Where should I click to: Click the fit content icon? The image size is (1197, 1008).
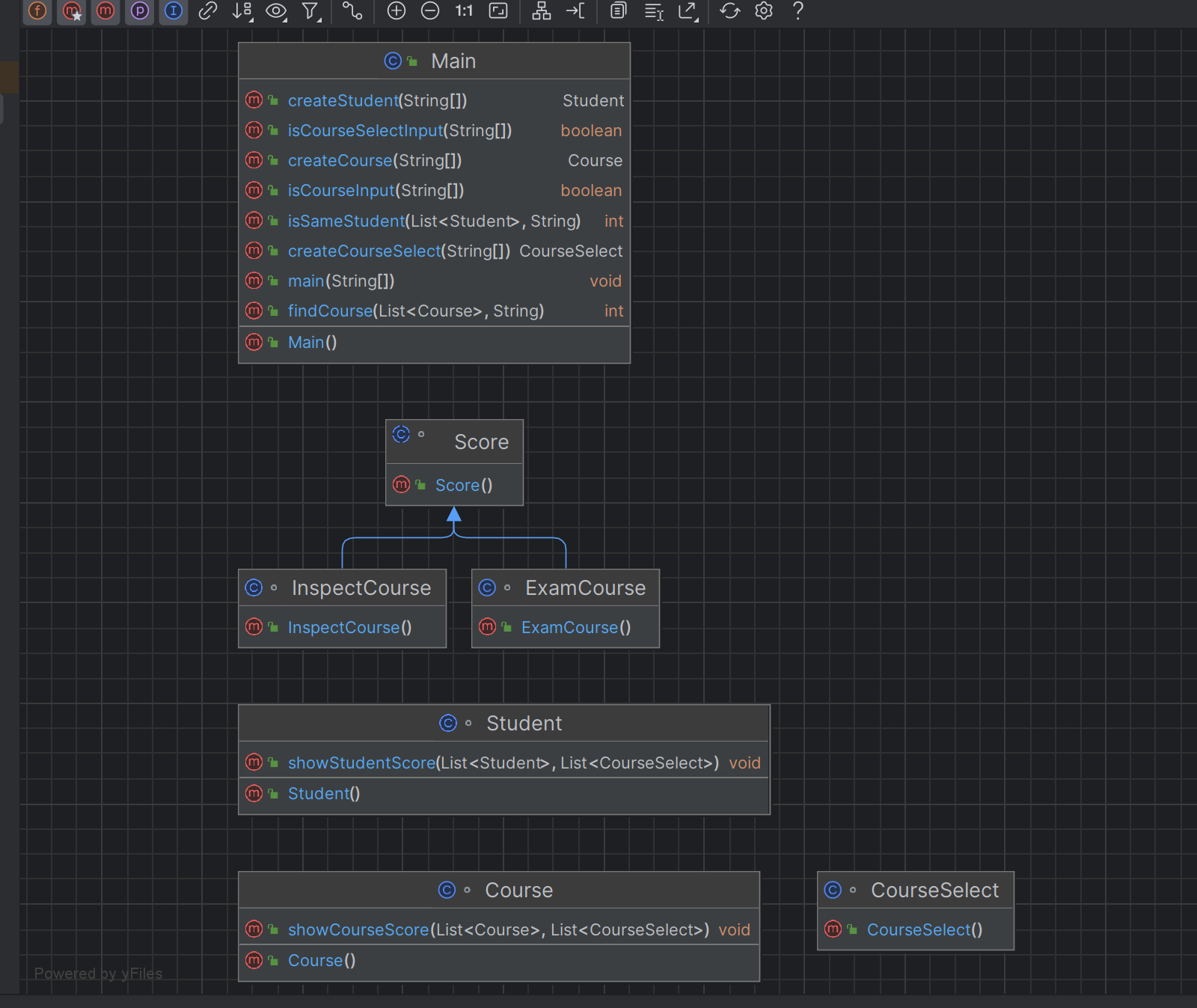(498, 11)
